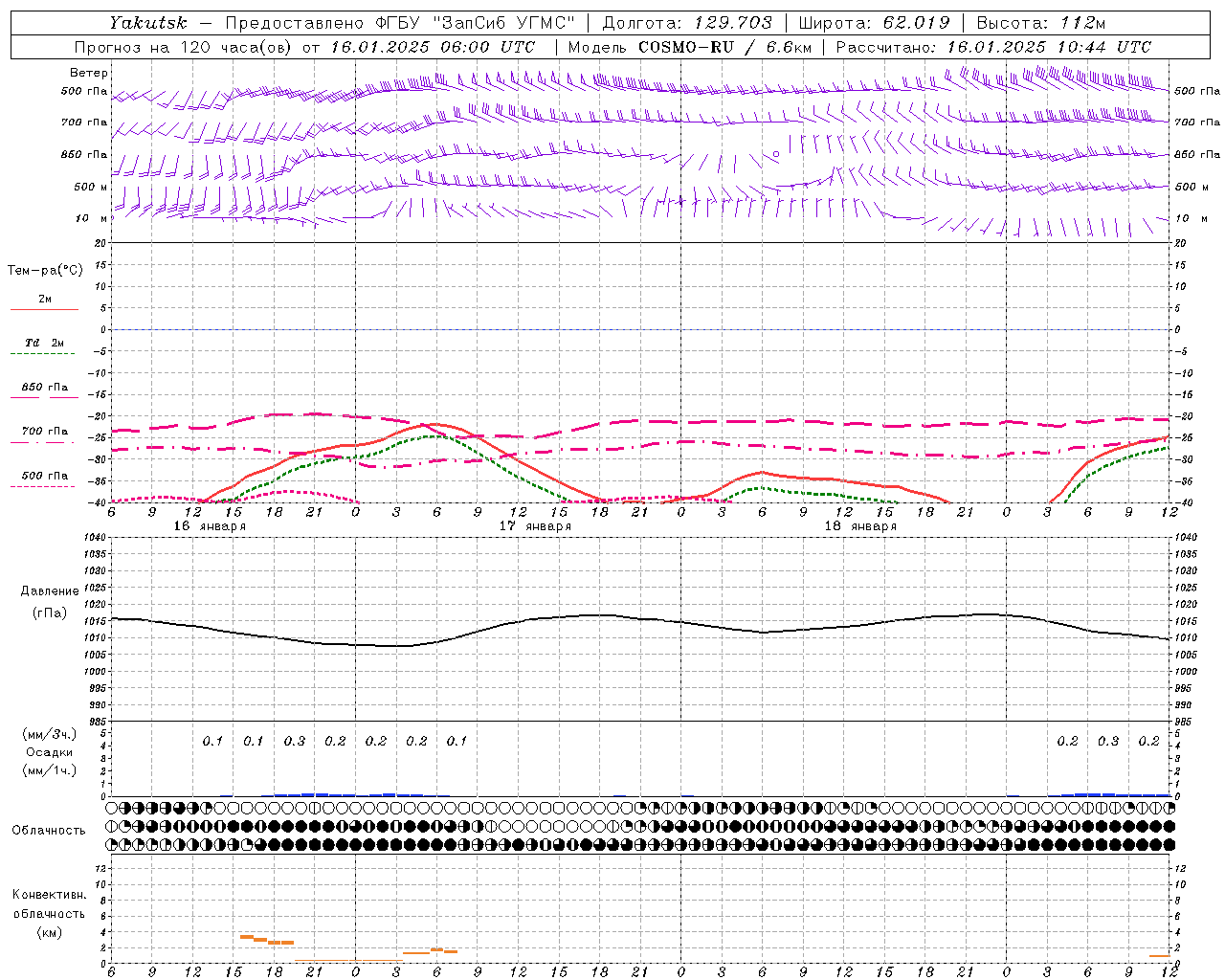Click the Yakutsk station title
The image size is (1225, 980).
click(x=147, y=23)
